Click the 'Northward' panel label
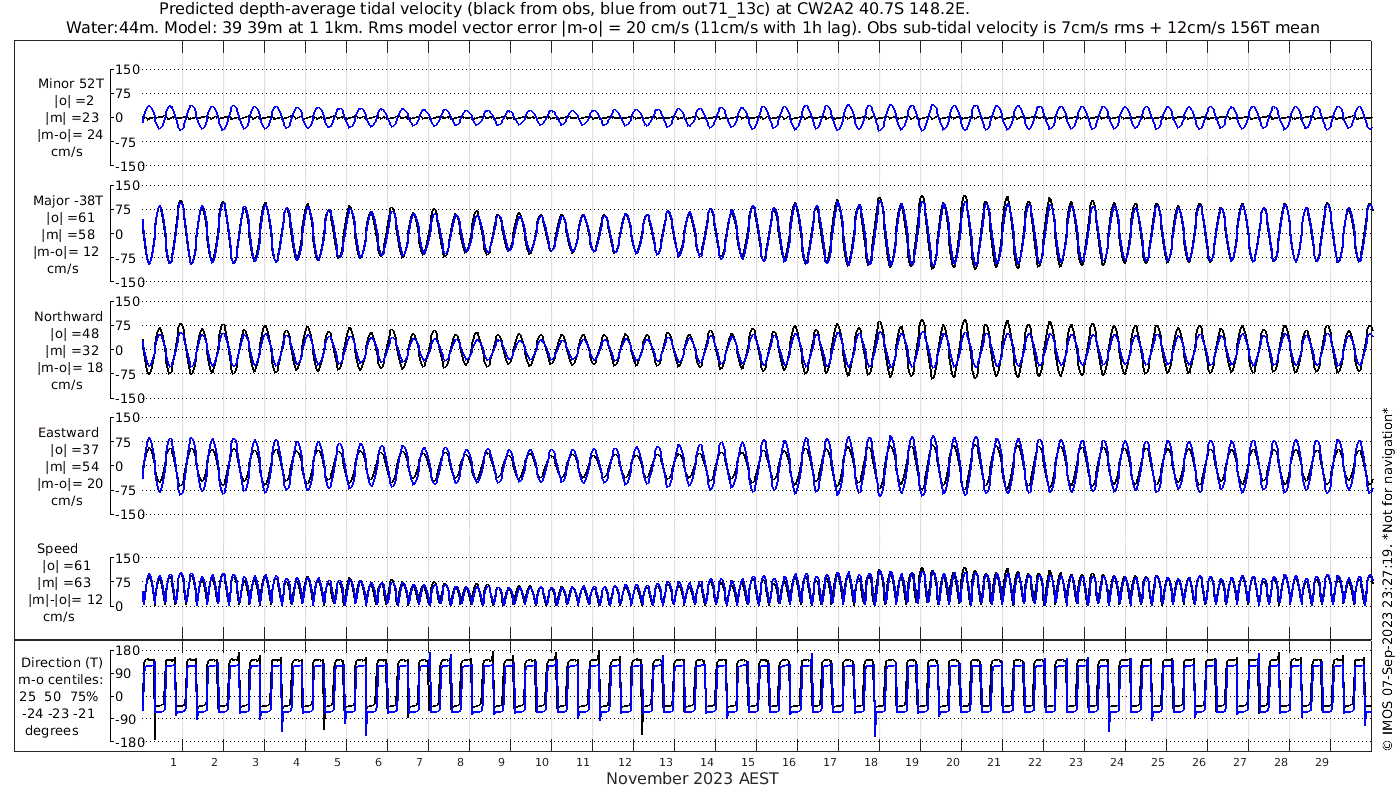1400x800 pixels. 69,317
